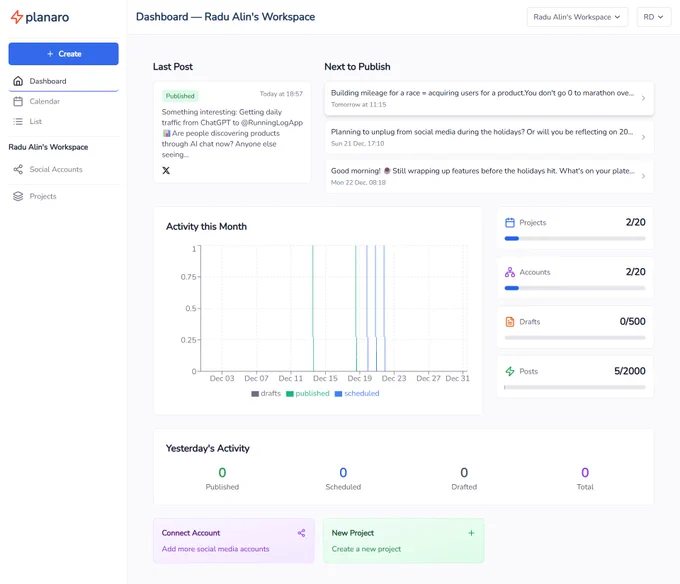
Task: Click the 'Dec 19' chart axis label
Action: pos(360,378)
